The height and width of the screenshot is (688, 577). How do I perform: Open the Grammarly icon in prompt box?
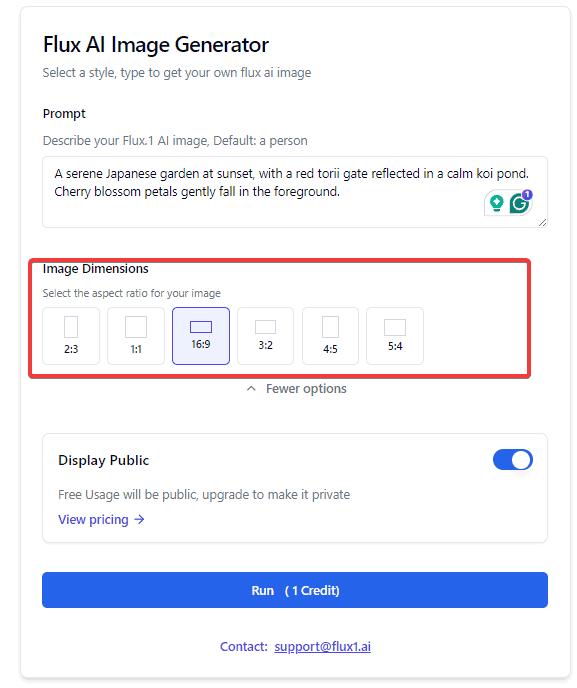point(520,202)
